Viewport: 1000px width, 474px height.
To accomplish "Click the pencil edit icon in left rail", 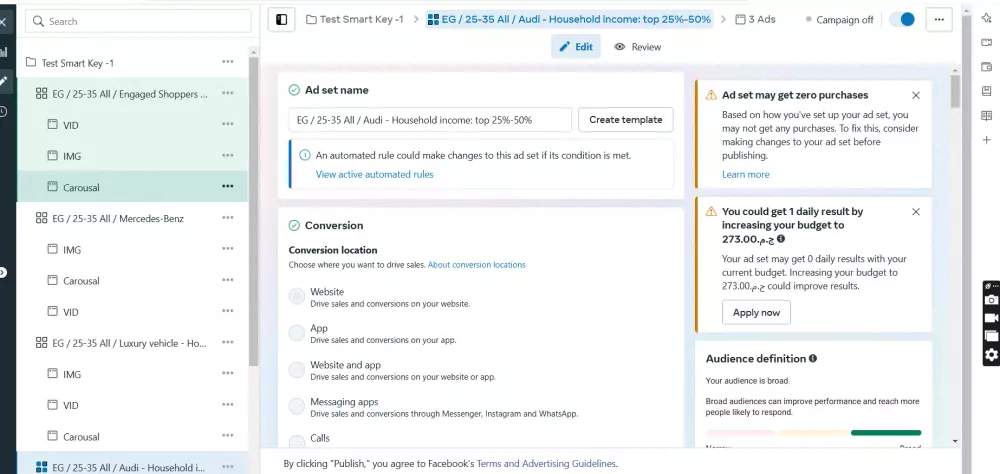I will pyautogui.click(x=5, y=80).
